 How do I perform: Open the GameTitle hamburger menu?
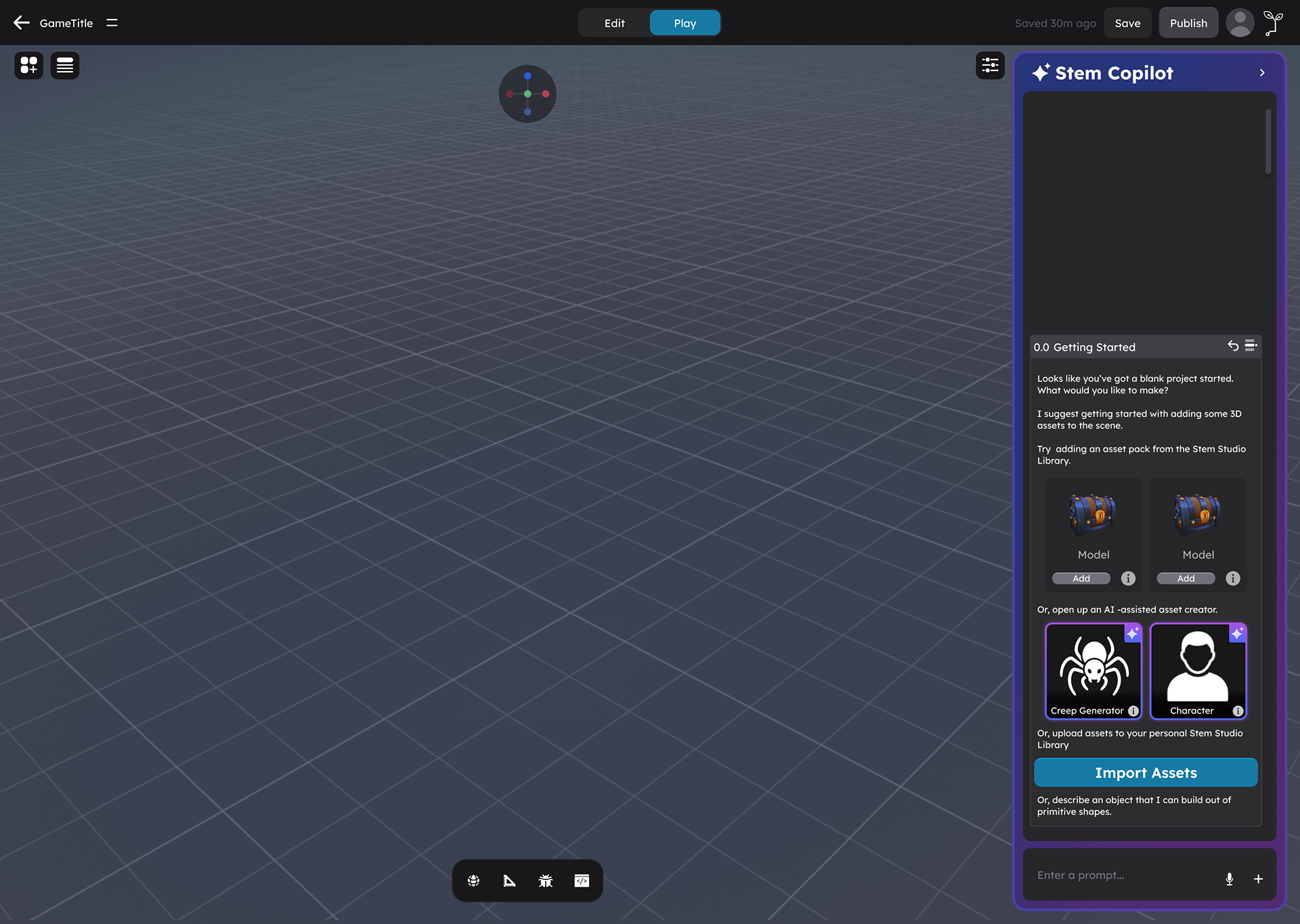tap(112, 23)
